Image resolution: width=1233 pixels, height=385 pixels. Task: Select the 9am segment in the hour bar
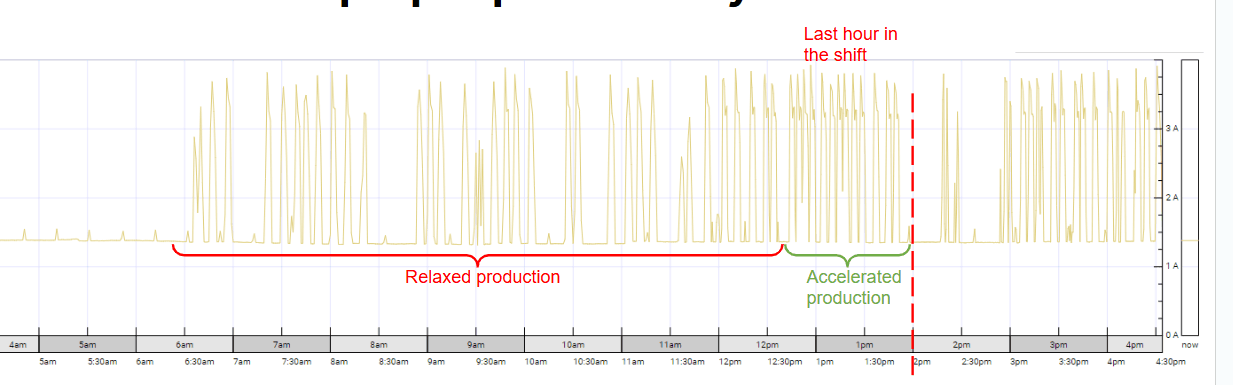pyautogui.click(x=476, y=344)
